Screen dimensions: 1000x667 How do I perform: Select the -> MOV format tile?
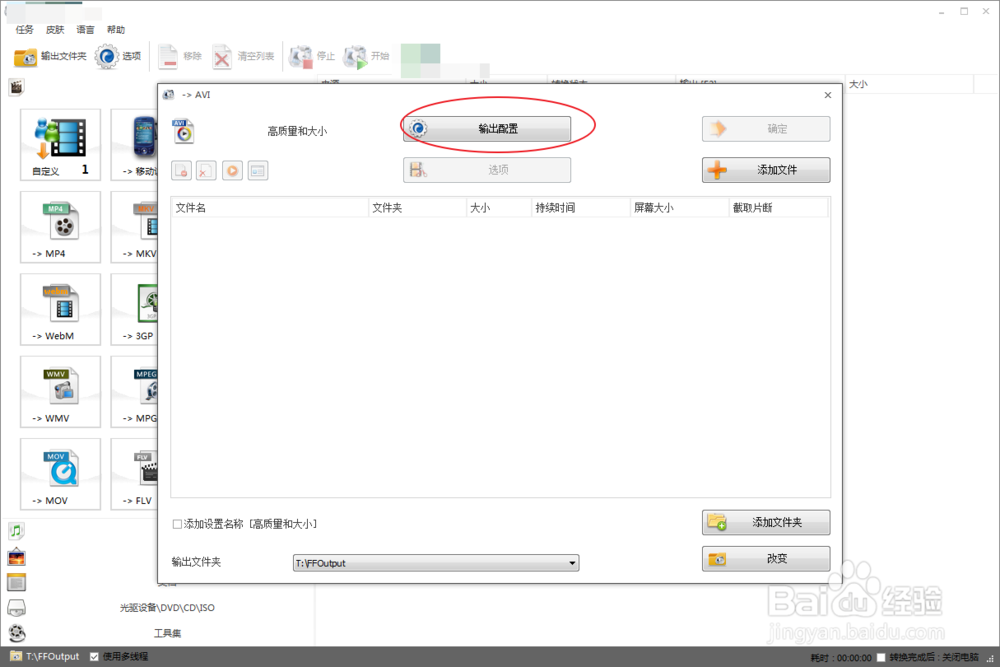61,474
